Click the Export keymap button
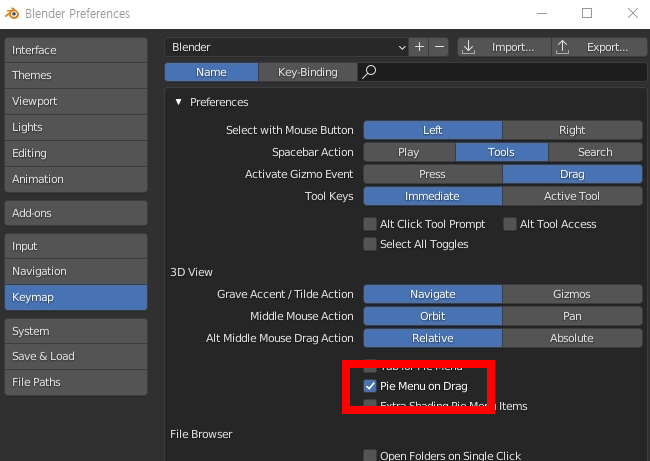This screenshot has height=461, width=650. [599, 47]
